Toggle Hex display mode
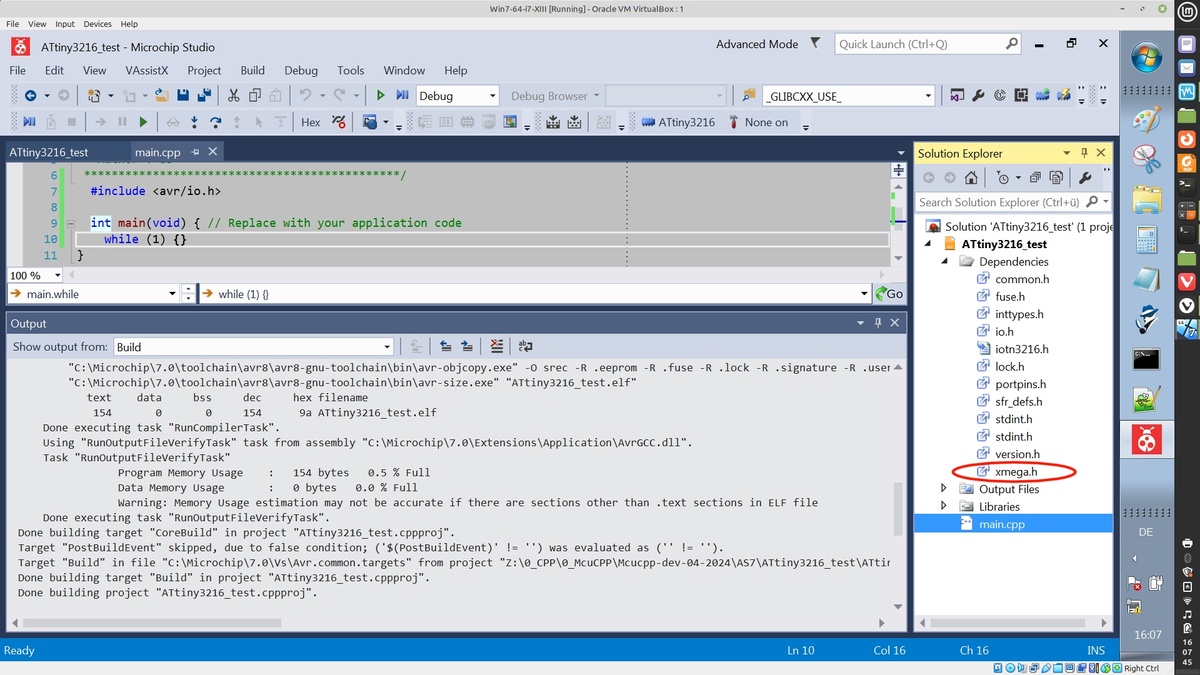This screenshot has height=675, width=1200. click(311, 122)
